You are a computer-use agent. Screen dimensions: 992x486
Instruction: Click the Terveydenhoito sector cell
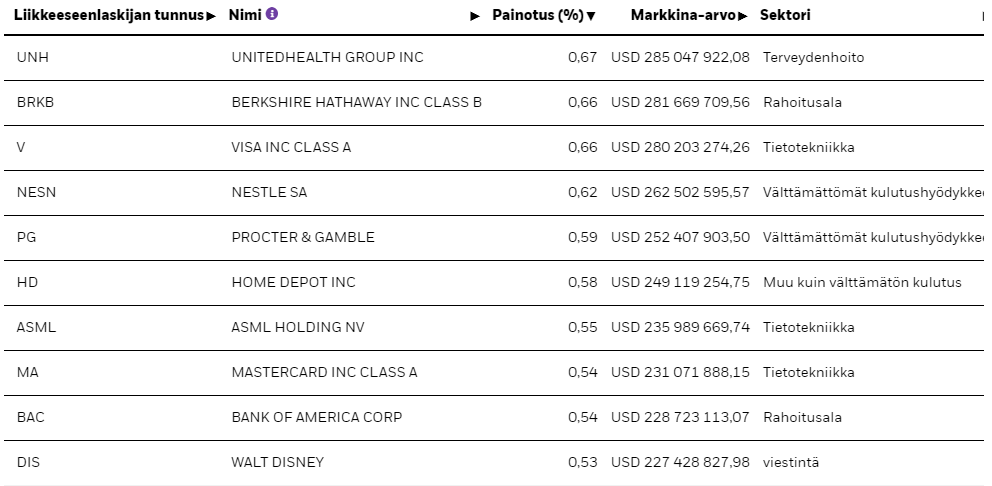click(813, 57)
